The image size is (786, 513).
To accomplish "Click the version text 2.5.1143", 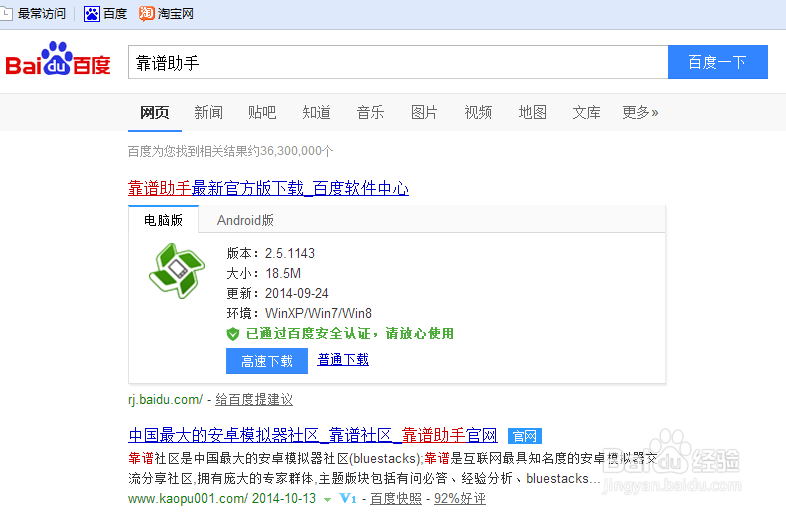I will (290, 253).
